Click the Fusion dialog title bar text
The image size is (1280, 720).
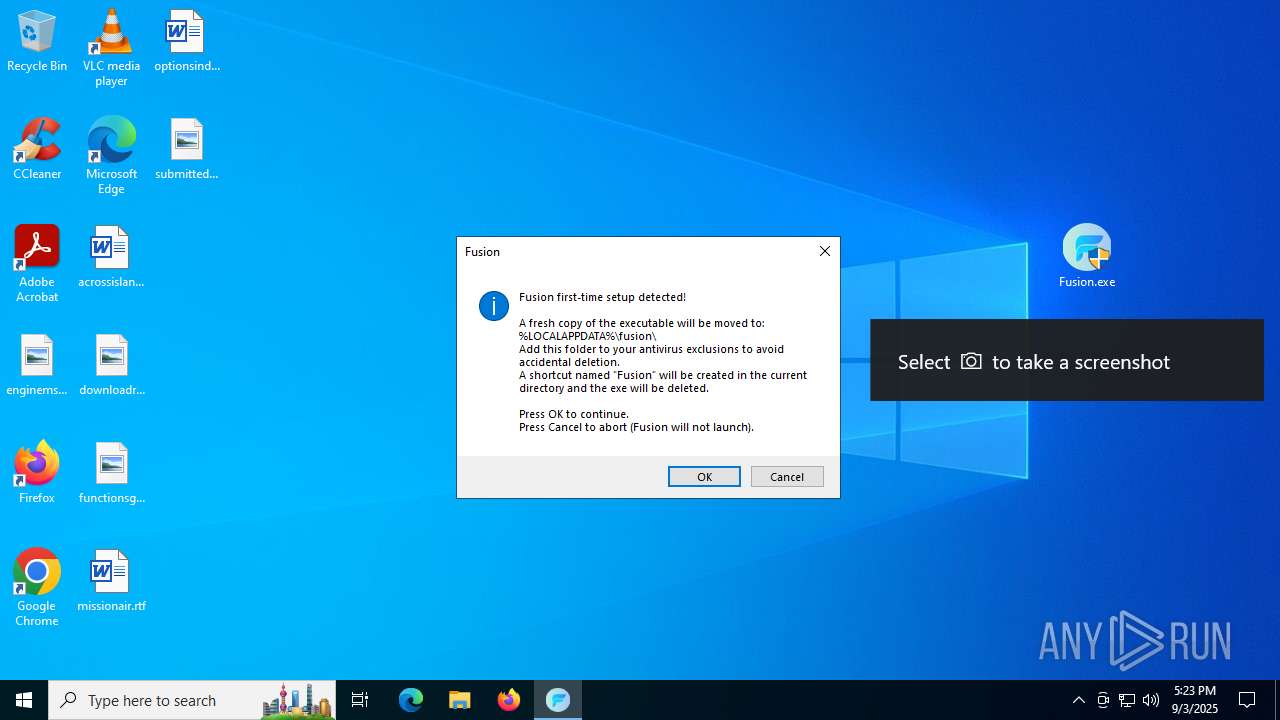482,252
